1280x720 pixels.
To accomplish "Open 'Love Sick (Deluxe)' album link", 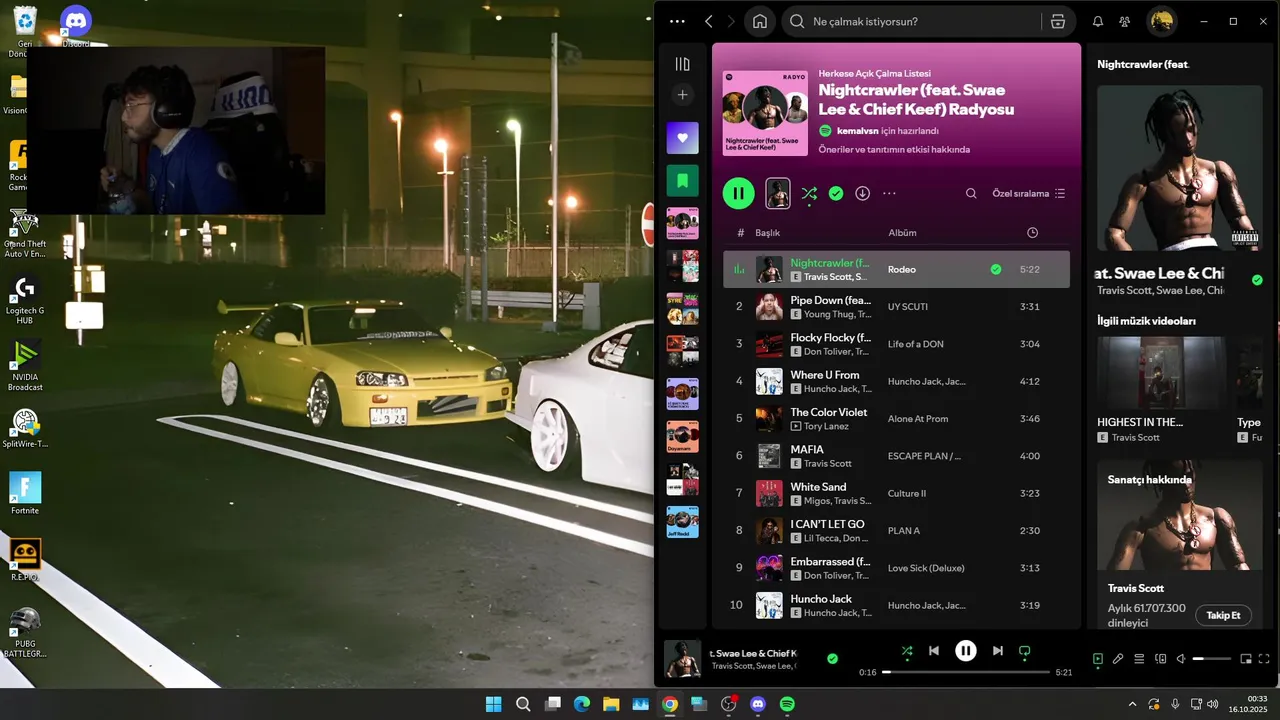I will point(926,568).
